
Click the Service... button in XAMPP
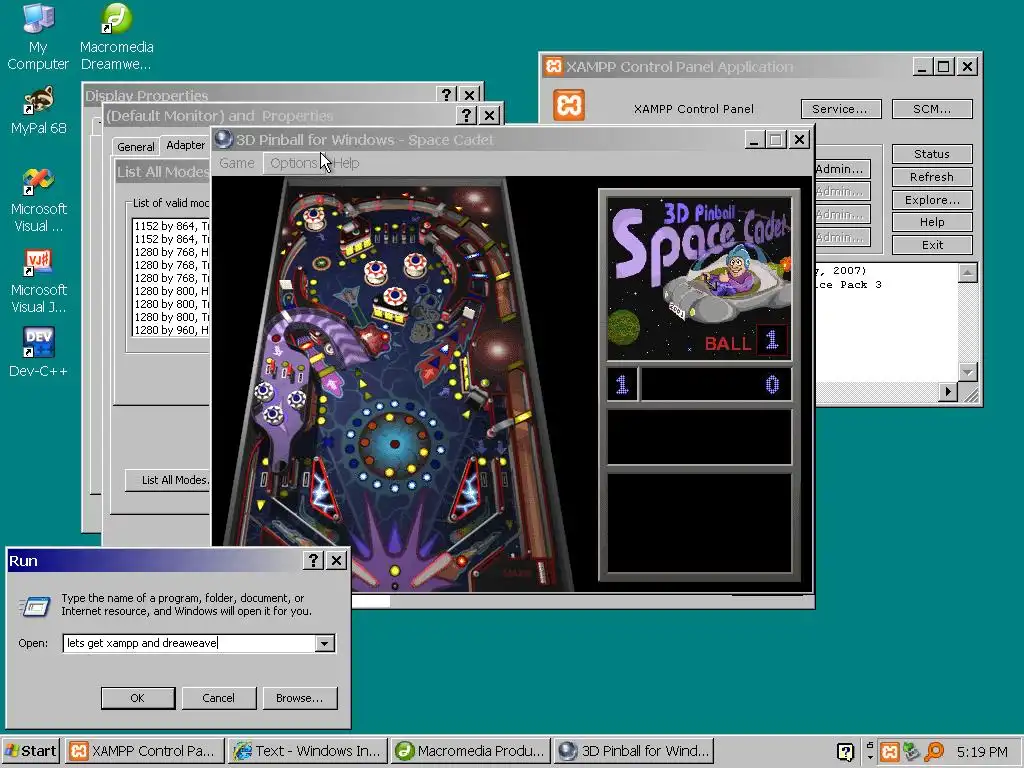[x=841, y=109]
